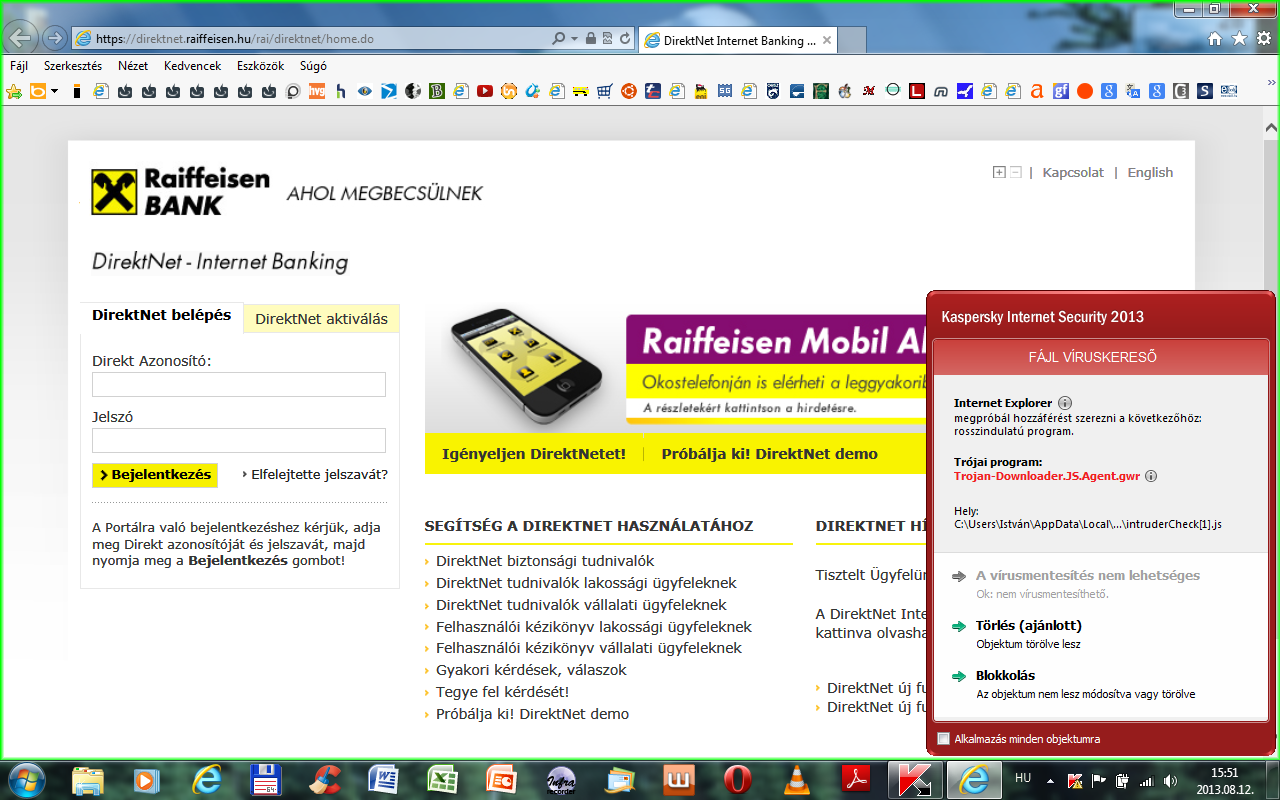Open 'Gyakori kérdések, válaszok' link
Image resolution: width=1280 pixels, height=800 pixels.
click(x=531, y=670)
